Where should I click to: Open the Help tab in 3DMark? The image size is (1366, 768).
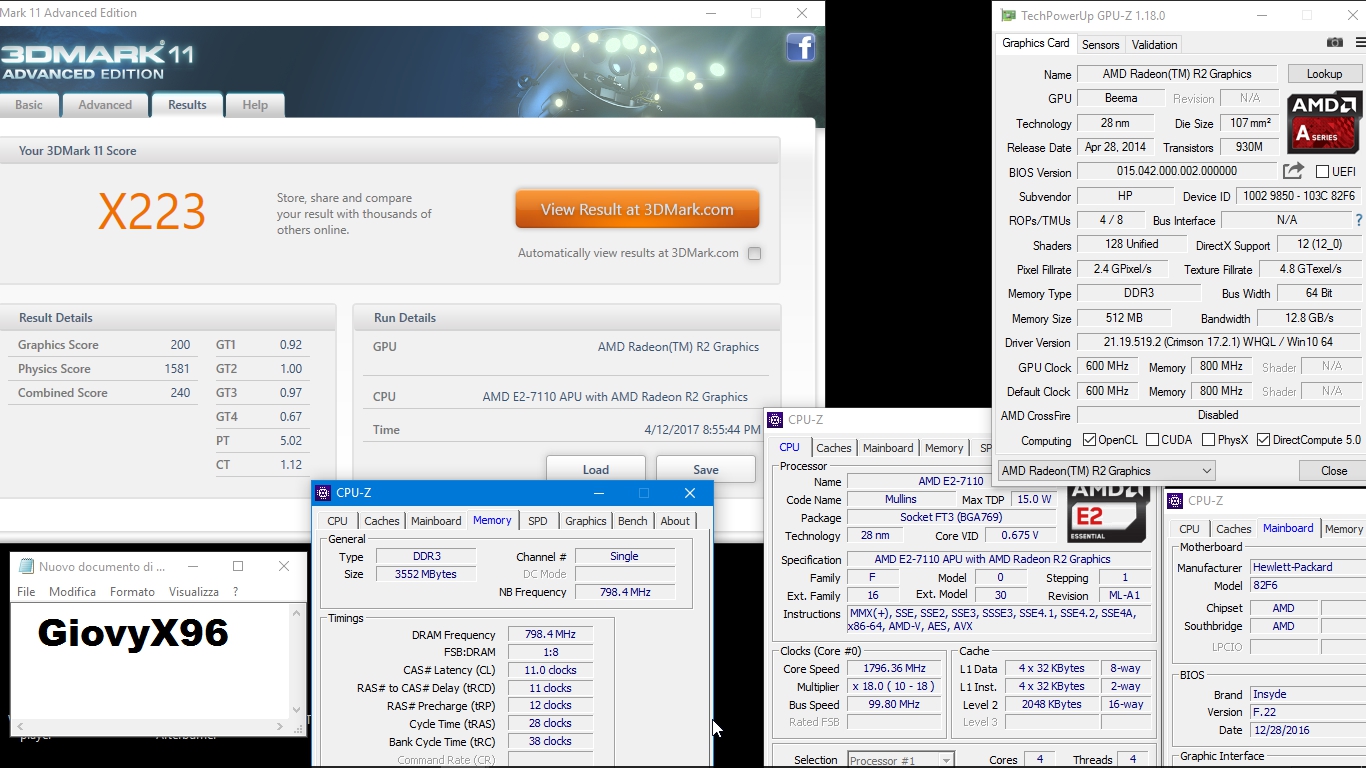click(x=255, y=105)
